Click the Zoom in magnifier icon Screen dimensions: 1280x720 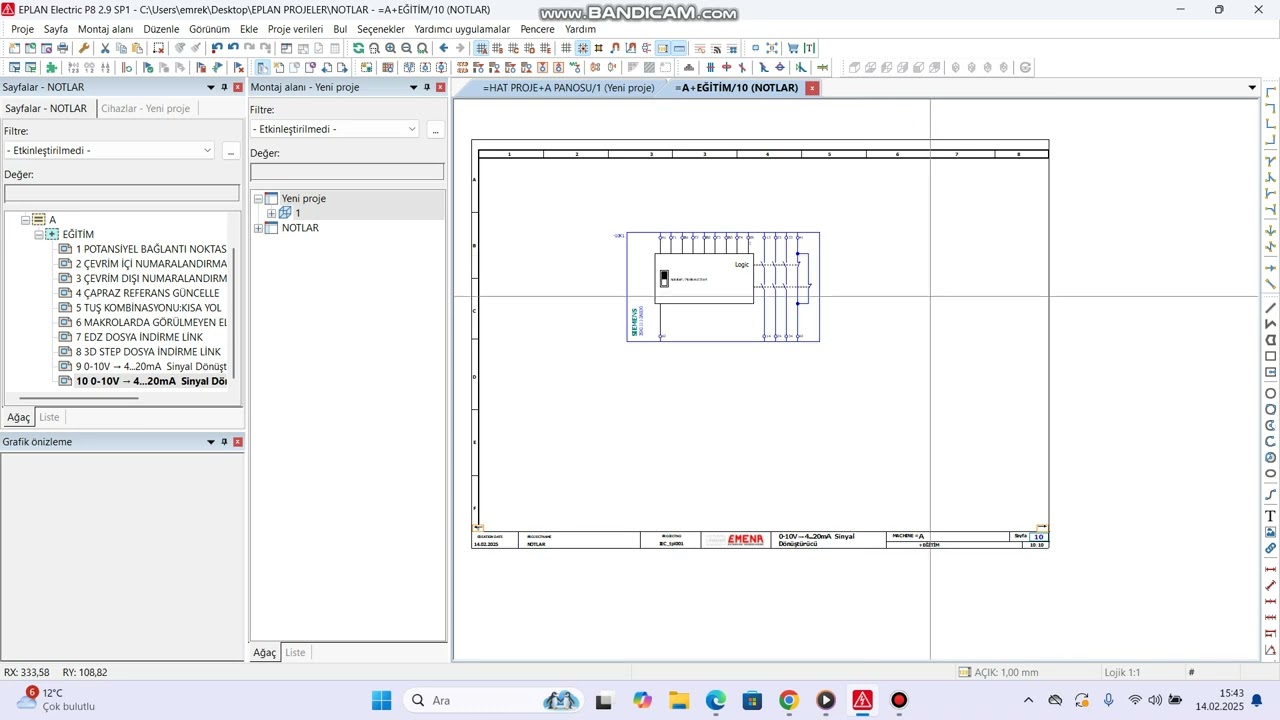click(x=390, y=48)
